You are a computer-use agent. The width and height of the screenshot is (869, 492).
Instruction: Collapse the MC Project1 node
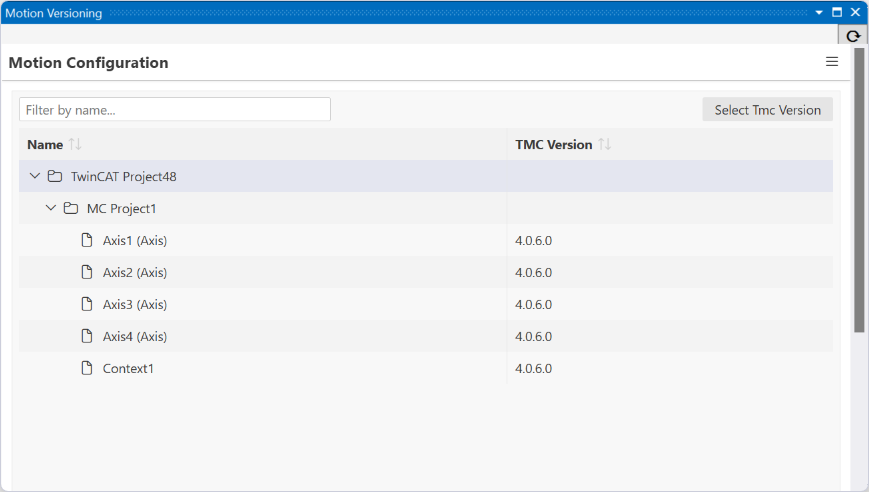51,208
